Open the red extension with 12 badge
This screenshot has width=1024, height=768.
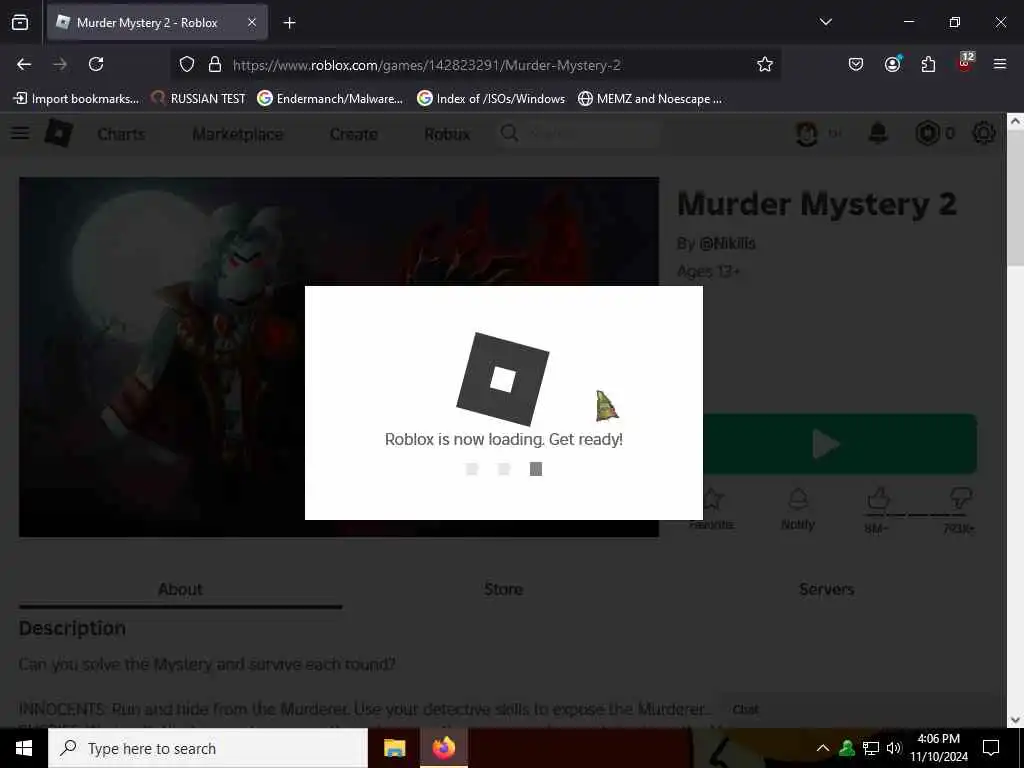tap(965, 62)
